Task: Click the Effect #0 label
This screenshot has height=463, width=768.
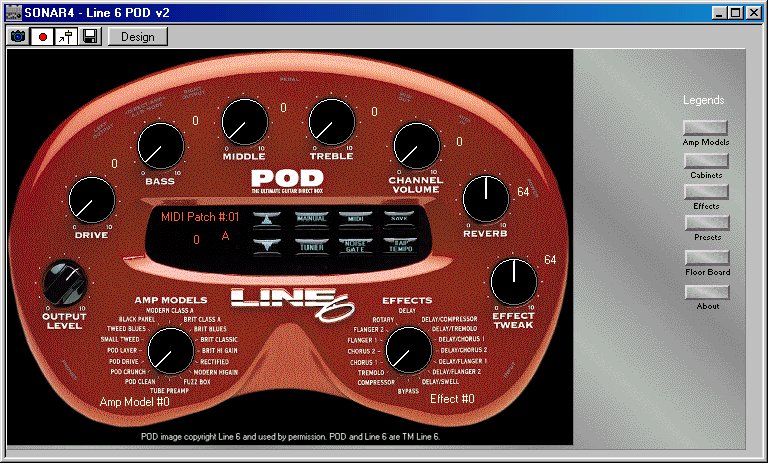Action: 452,399
